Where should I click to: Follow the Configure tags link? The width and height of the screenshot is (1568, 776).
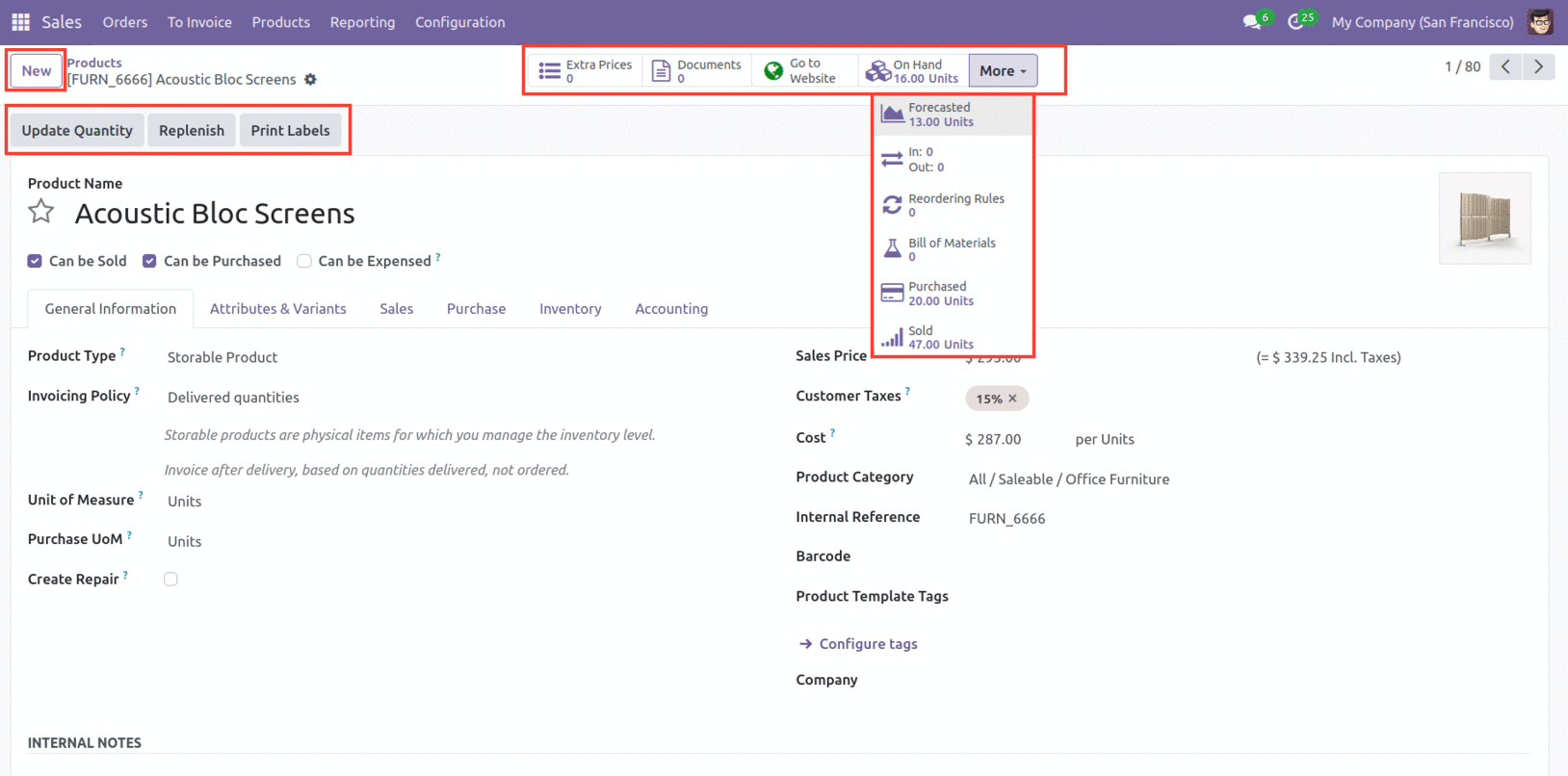(867, 644)
